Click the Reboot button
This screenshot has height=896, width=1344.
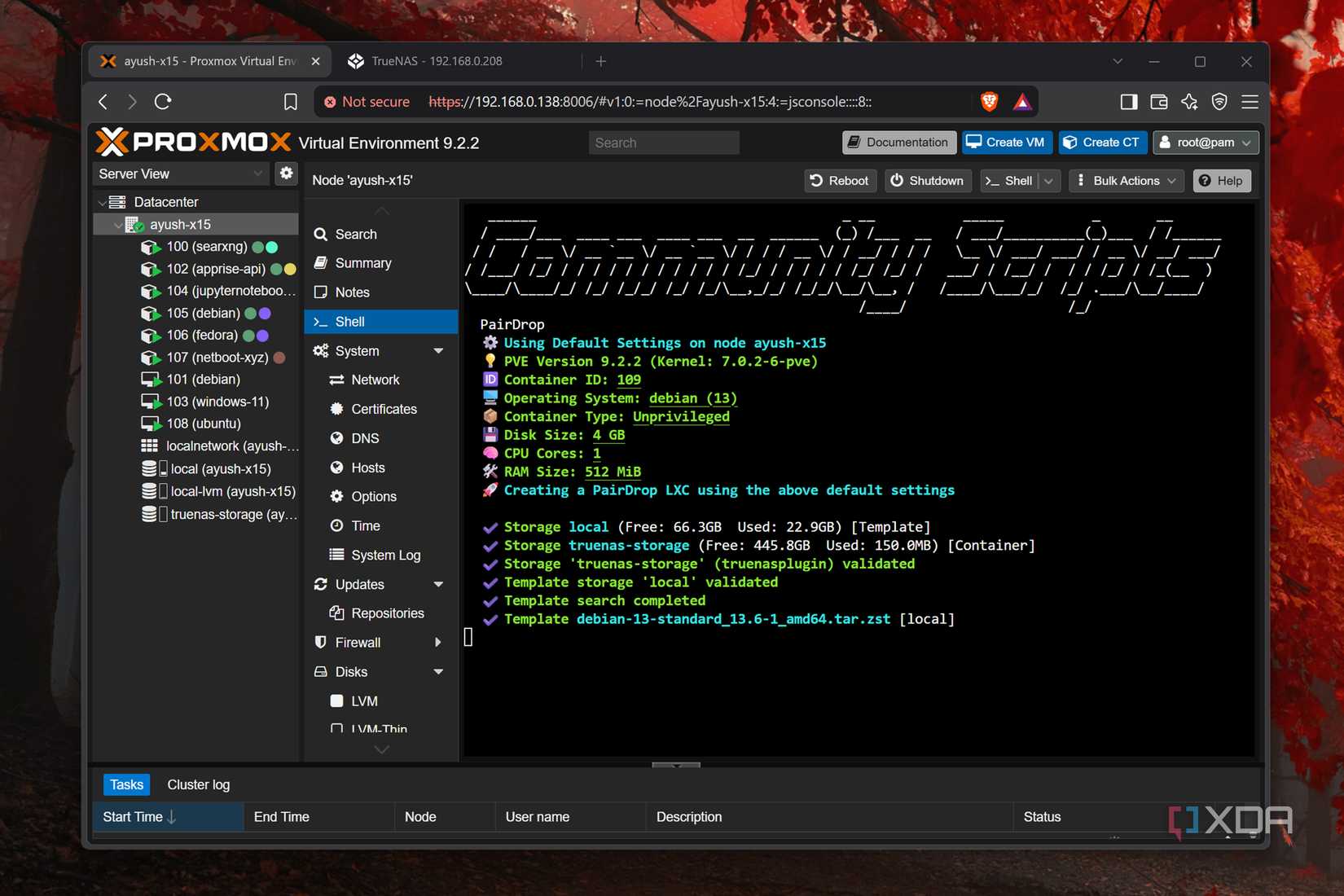840,181
